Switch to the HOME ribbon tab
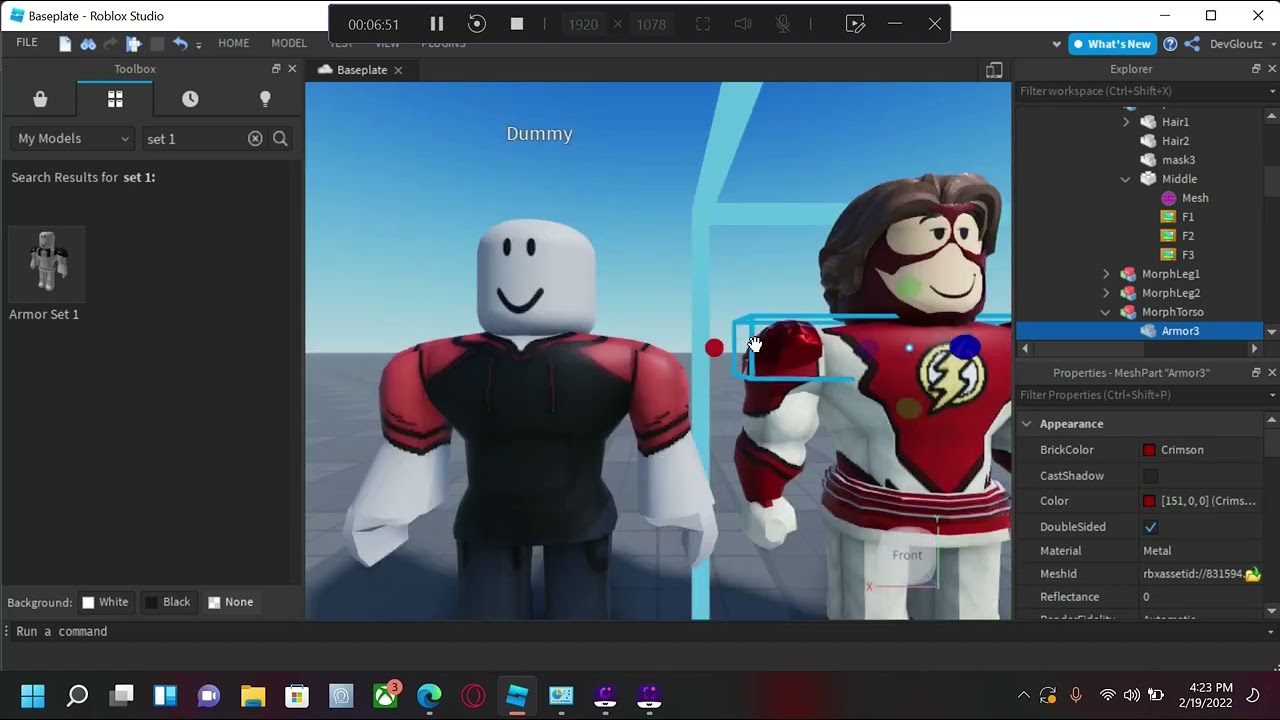The height and width of the screenshot is (720, 1280). pos(234,43)
